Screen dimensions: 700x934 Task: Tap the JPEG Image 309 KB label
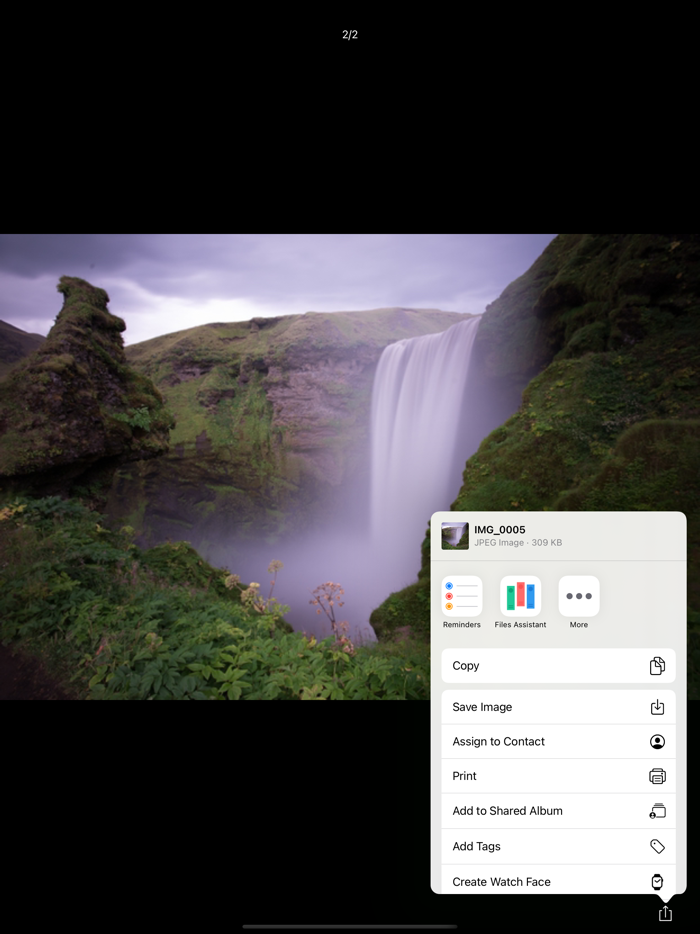518,543
